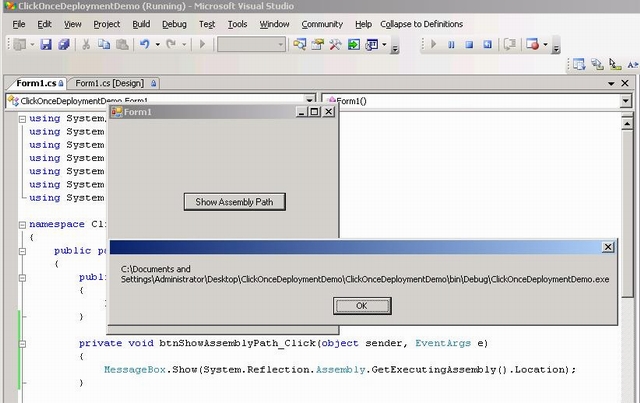Click the Continue debug play icon
640x403 pixels.
coord(433,44)
